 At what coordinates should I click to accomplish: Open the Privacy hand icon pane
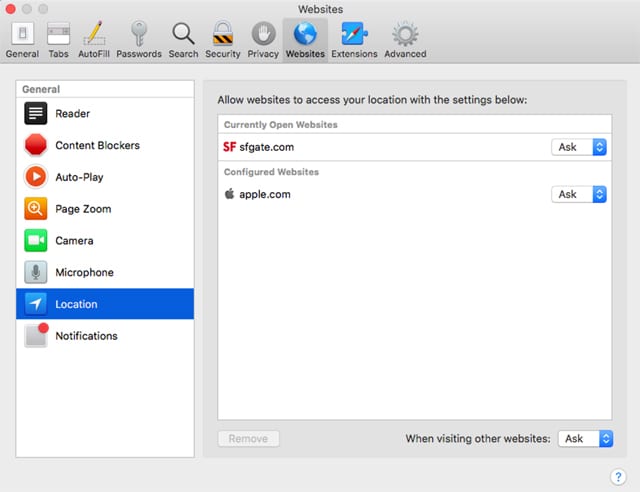263,39
